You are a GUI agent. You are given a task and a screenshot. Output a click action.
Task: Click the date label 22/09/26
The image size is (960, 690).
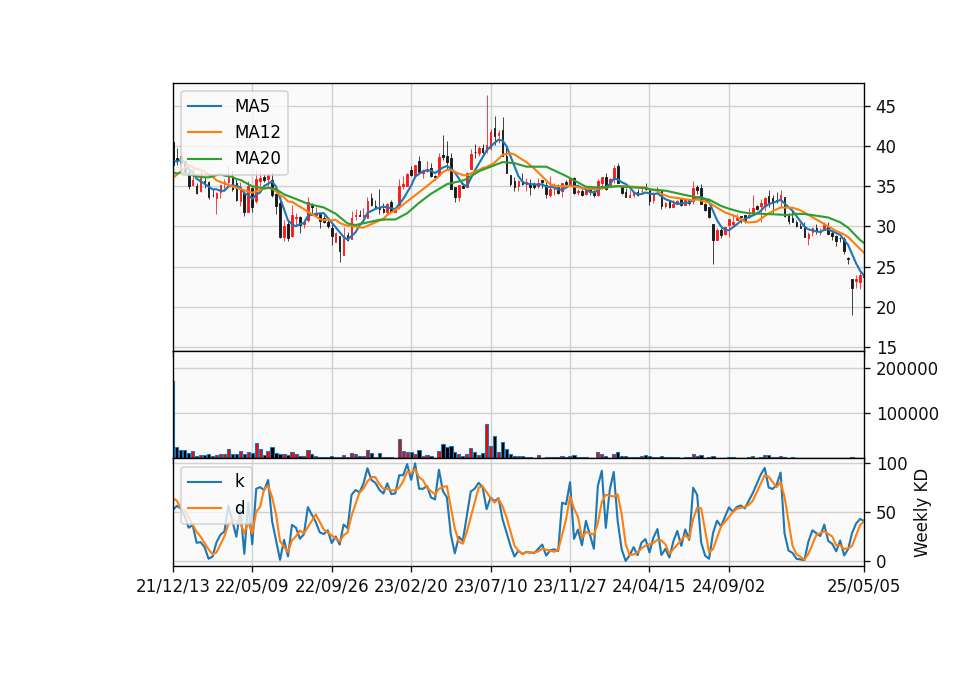click(x=332, y=586)
